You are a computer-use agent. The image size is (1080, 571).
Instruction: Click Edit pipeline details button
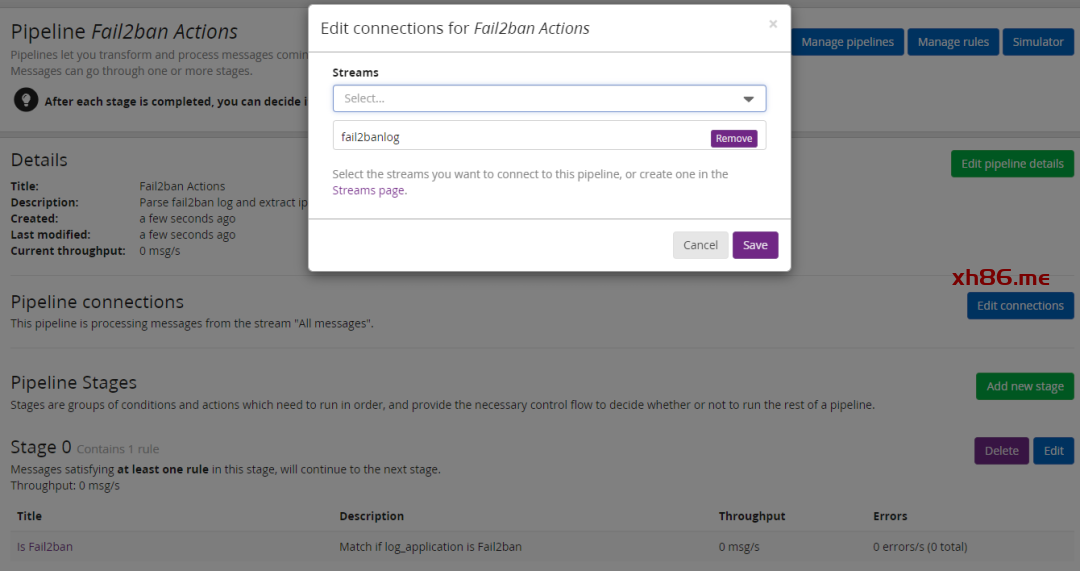(x=1012, y=164)
